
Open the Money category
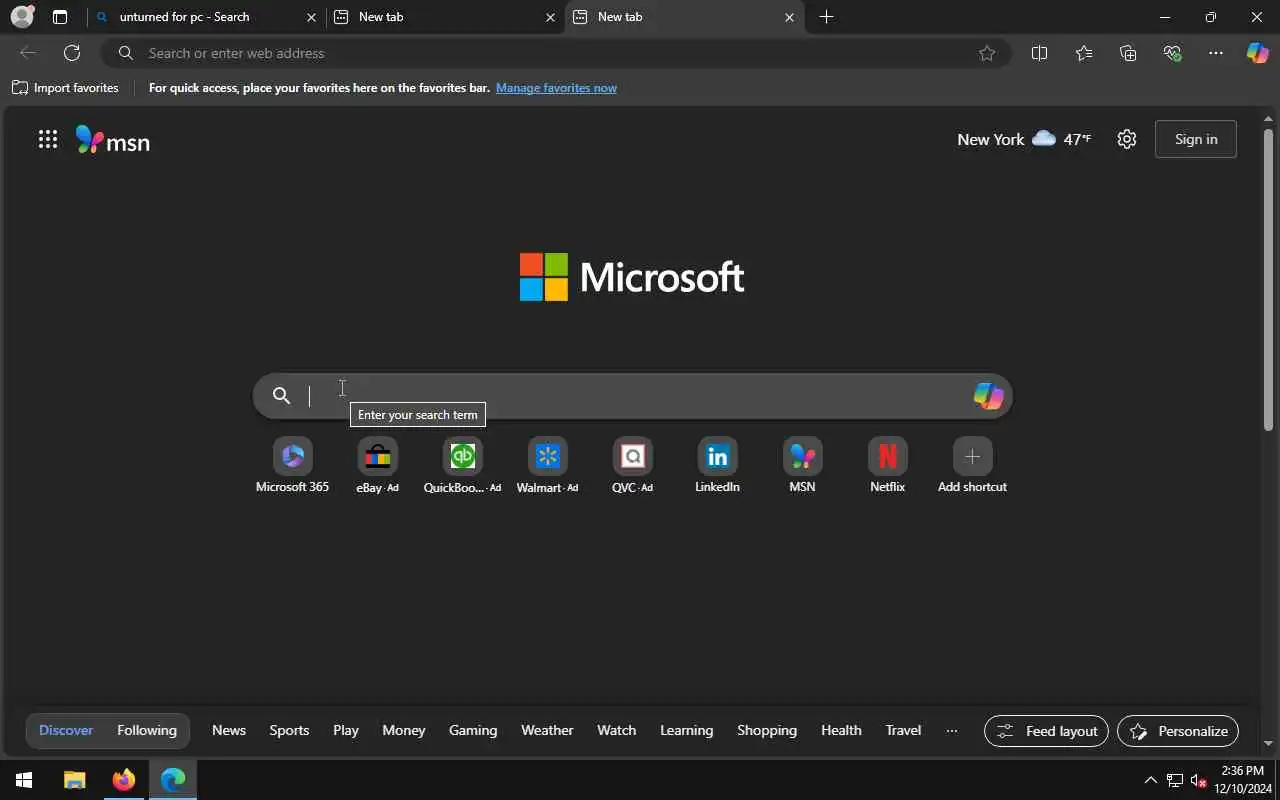tap(404, 730)
